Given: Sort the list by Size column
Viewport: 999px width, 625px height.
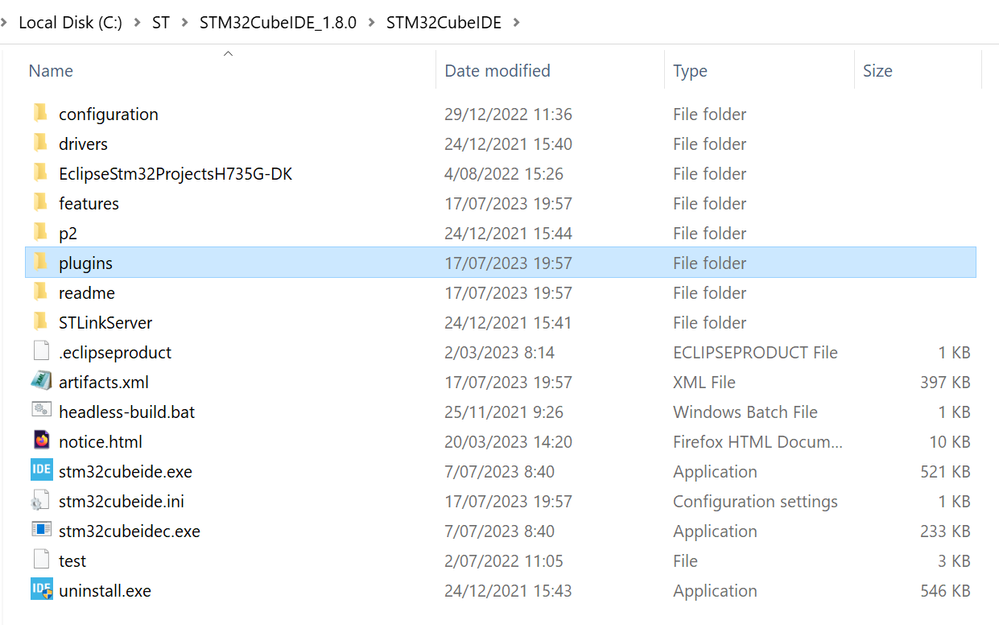Looking at the screenshot, I should coord(877,71).
